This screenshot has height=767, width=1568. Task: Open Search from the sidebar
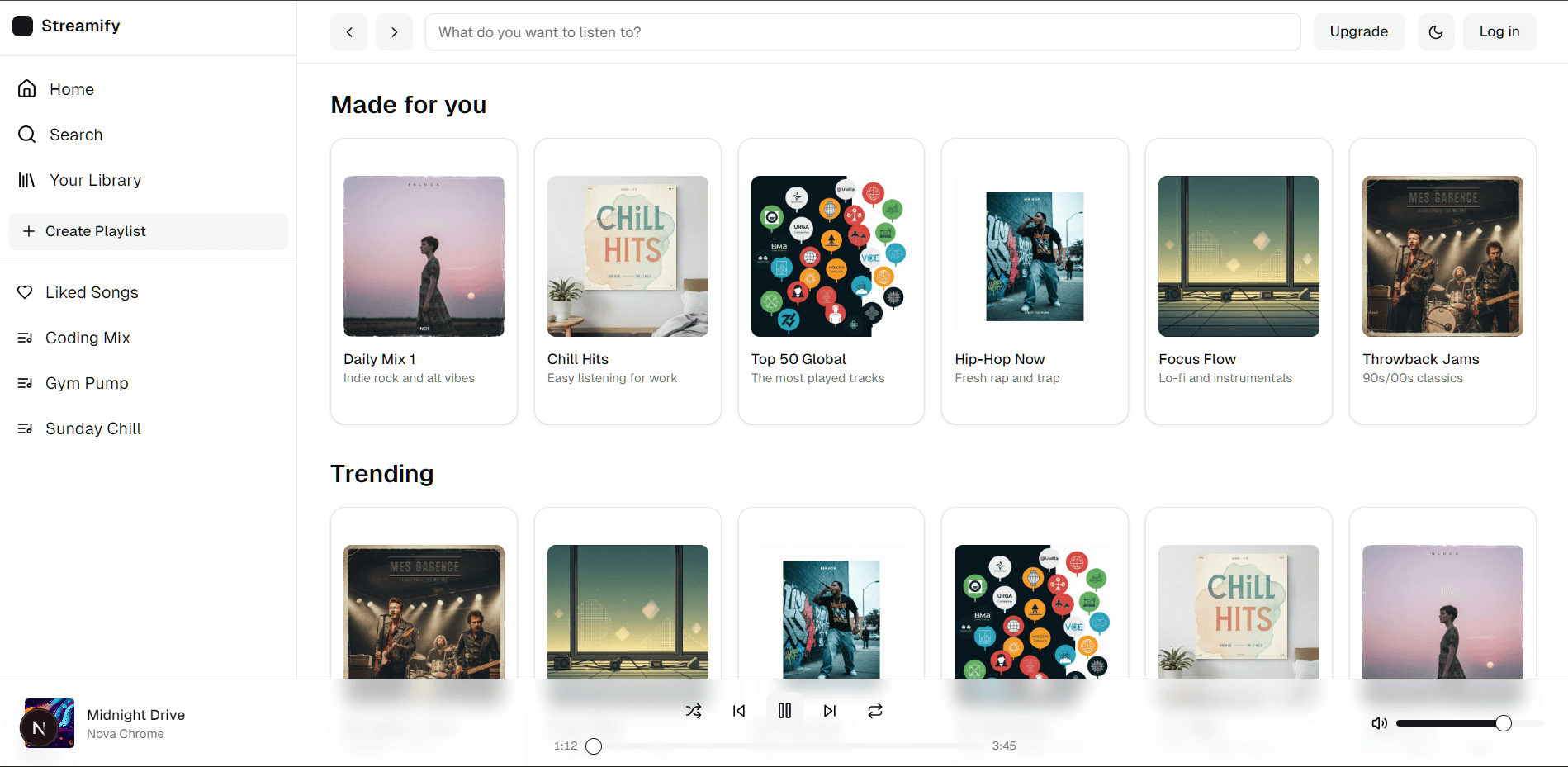pos(76,135)
